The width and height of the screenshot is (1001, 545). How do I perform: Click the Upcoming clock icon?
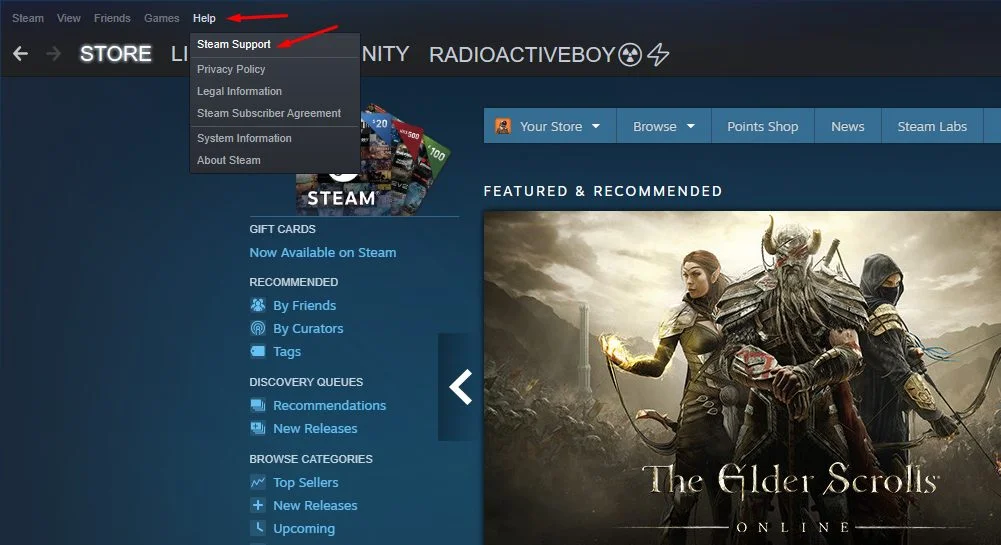pos(258,528)
